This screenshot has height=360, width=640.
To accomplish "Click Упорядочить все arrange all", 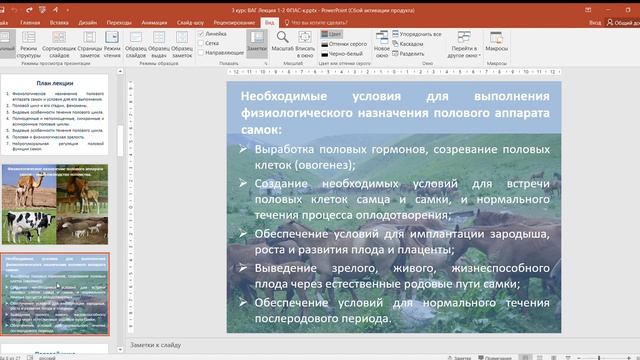I will coord(417,34).
